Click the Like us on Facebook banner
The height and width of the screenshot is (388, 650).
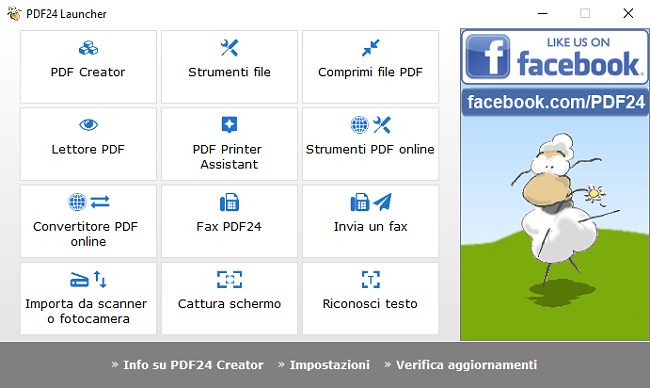(x=555, y=57)
